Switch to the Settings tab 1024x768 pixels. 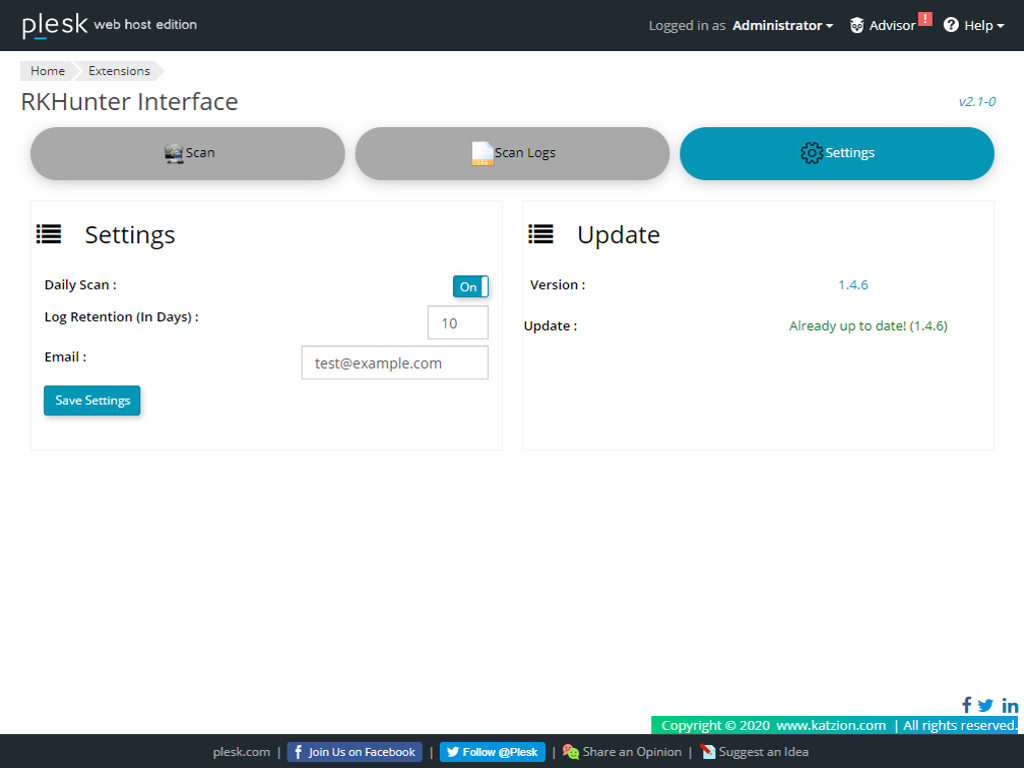click(837, 153)
